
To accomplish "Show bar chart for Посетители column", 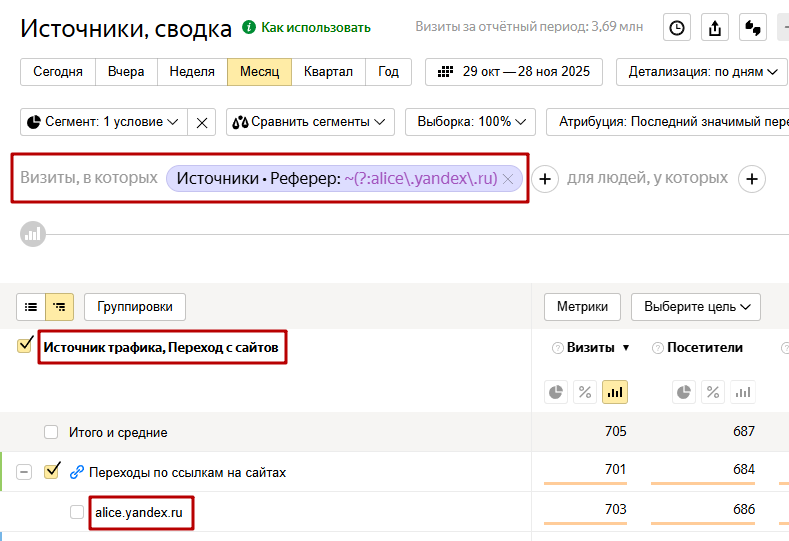I will click(741, 392).
